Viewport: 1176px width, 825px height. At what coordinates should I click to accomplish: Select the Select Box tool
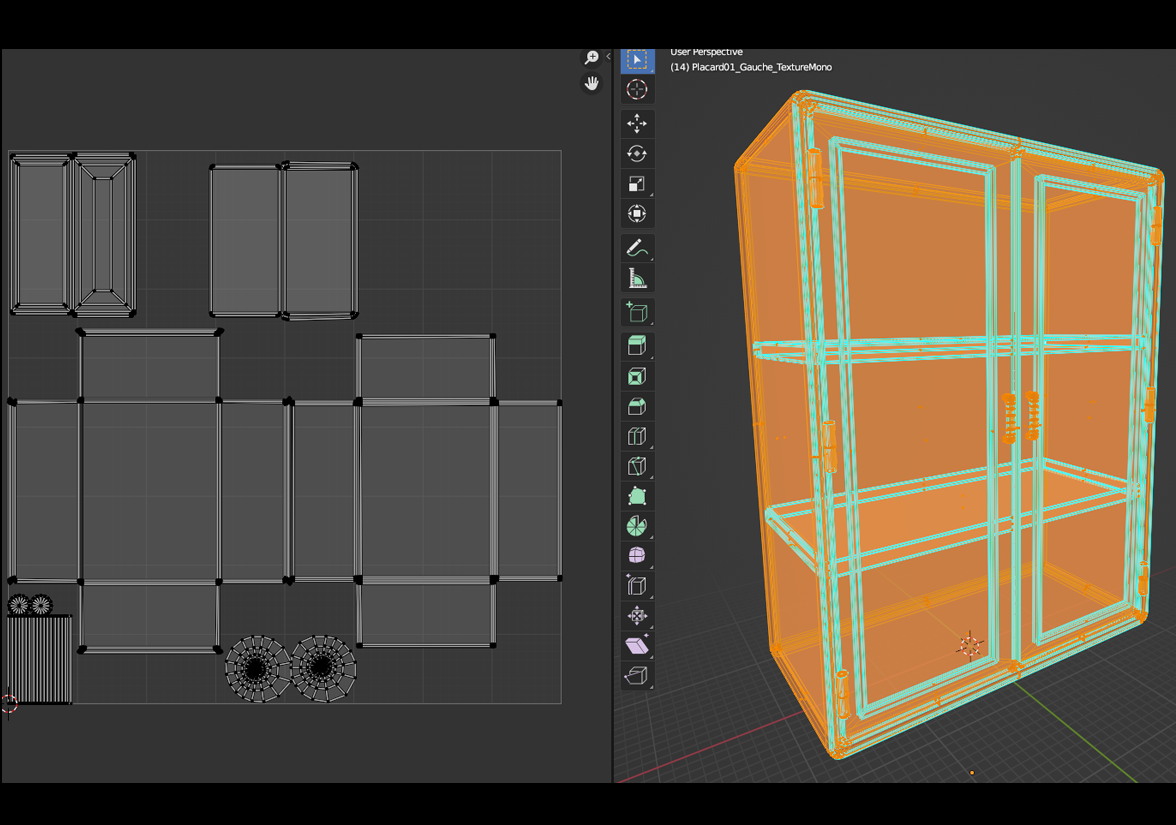[x=637, y=60]
